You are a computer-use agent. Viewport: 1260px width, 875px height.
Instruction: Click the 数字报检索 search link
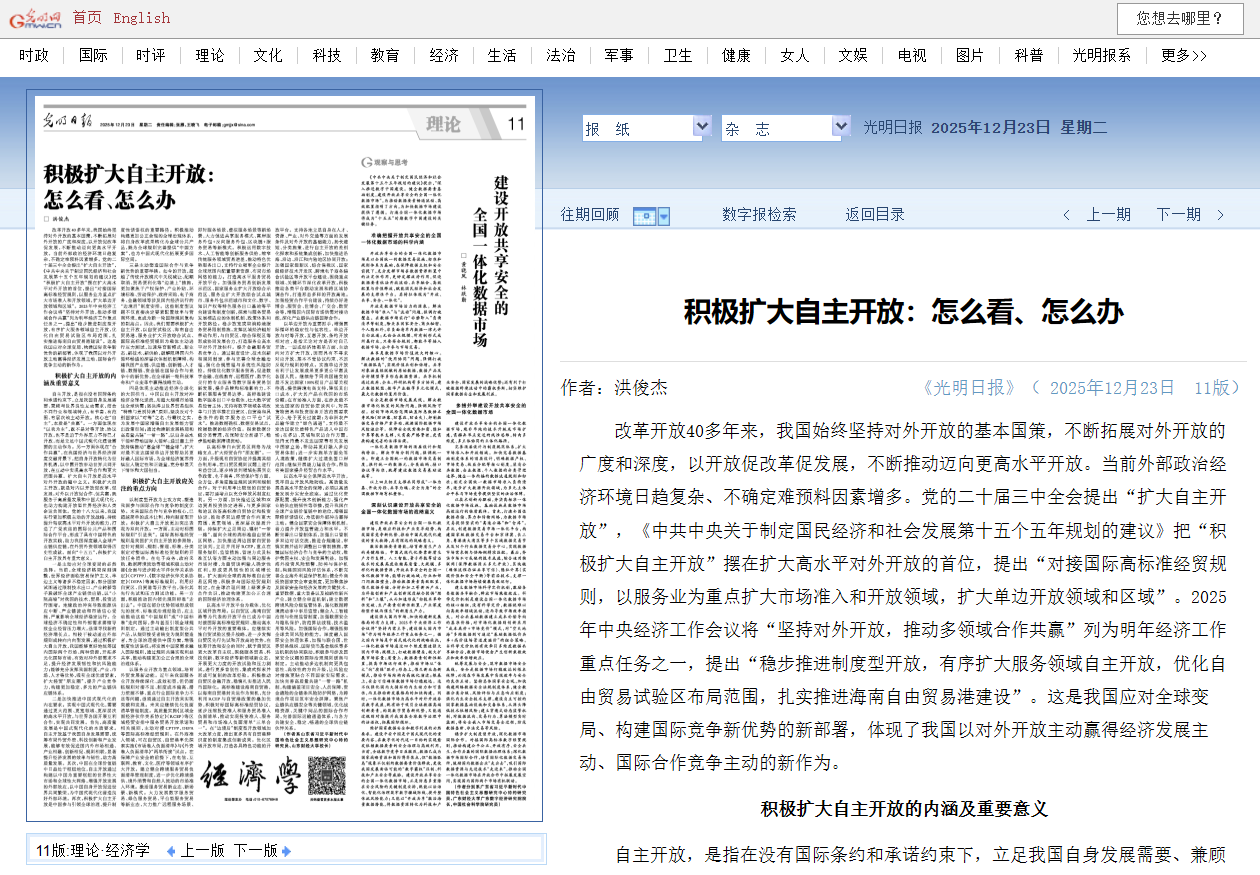[x=759, y=214]
